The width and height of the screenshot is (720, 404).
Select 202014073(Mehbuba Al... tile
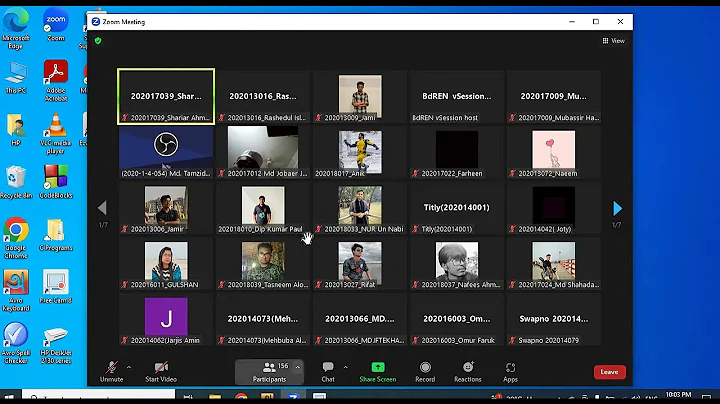[263, 320]
